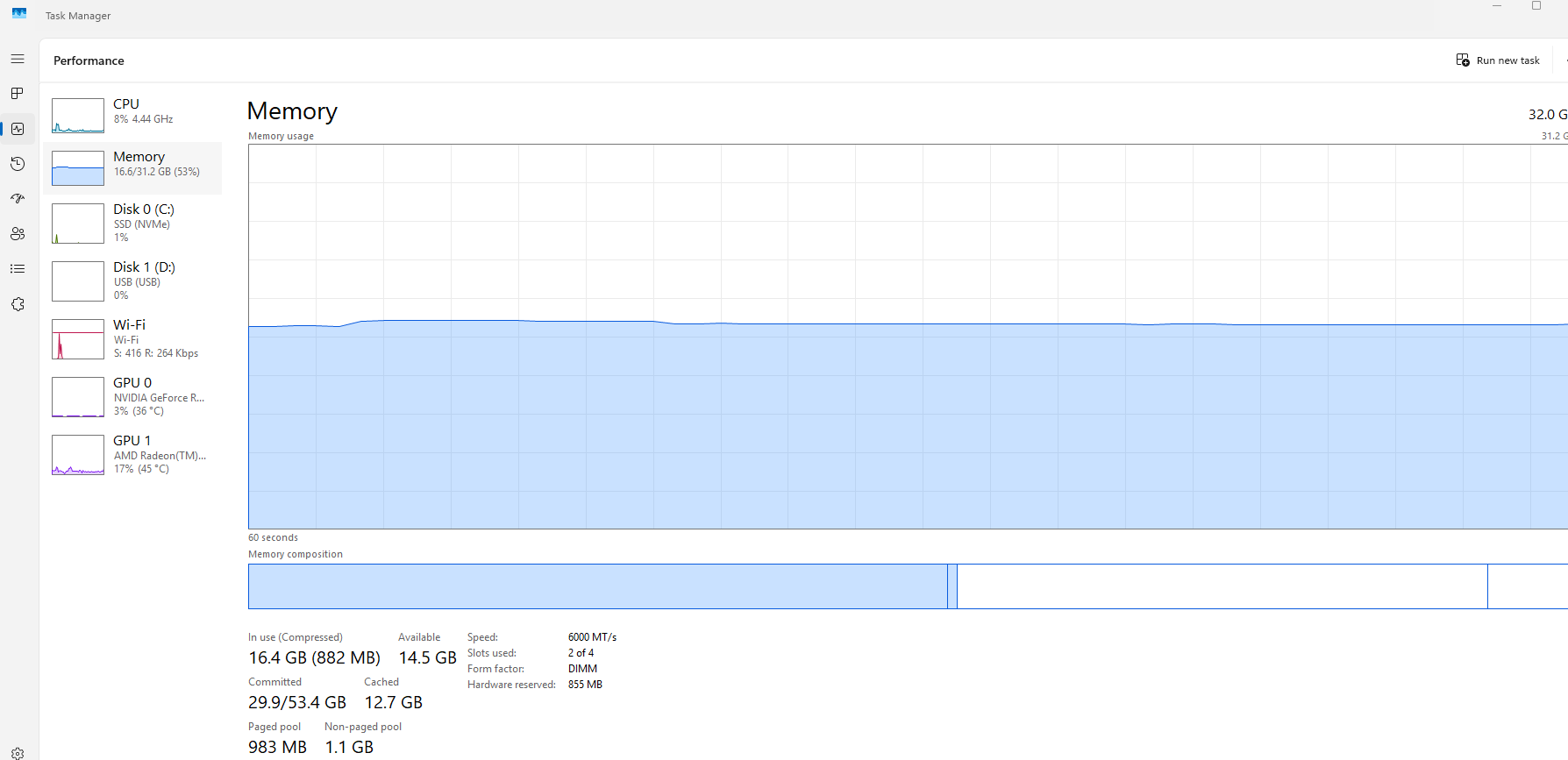Select the GPU 0 NVIDIA entry
The image size is (1568, 760).
(132, 396)
